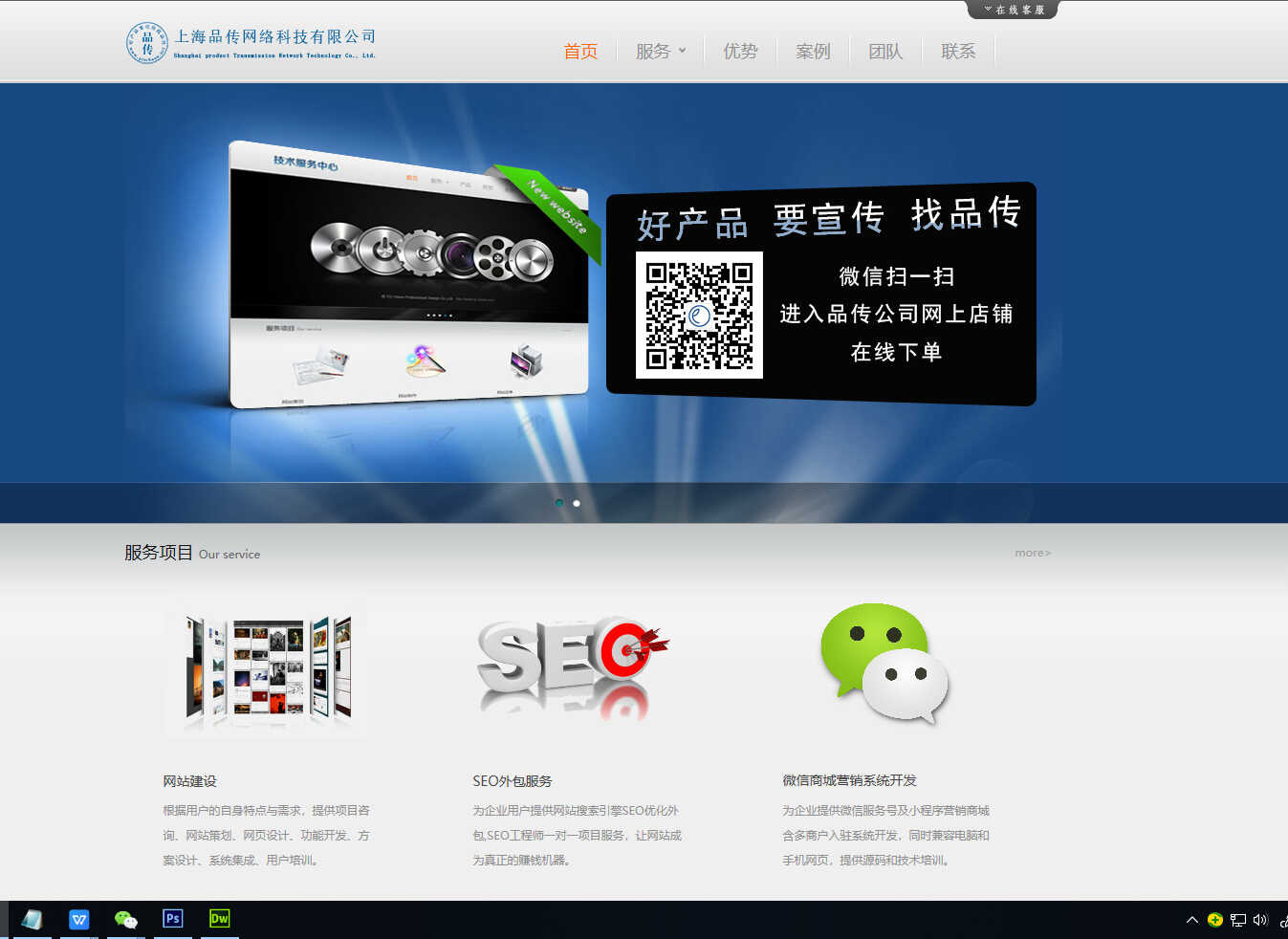Open the 案例 navigation menu item
This screenshot has height=939, width=1288.
tap(813, 51)
